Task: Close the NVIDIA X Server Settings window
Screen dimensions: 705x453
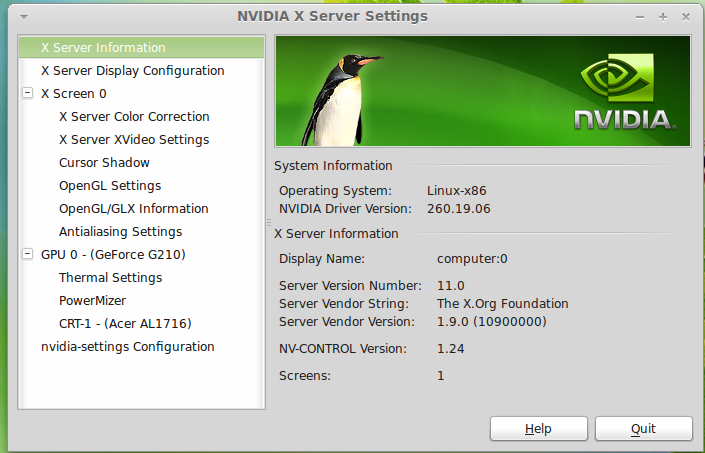Action: 686,17
